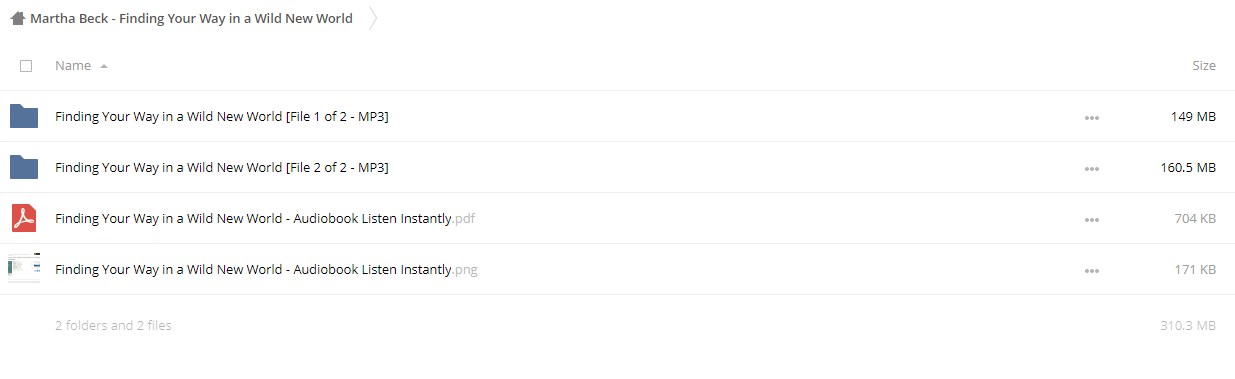Viewport: 1235px width, 379px height.
Task: Click the breadcrumb chevron separator
Action: [373, 18]
